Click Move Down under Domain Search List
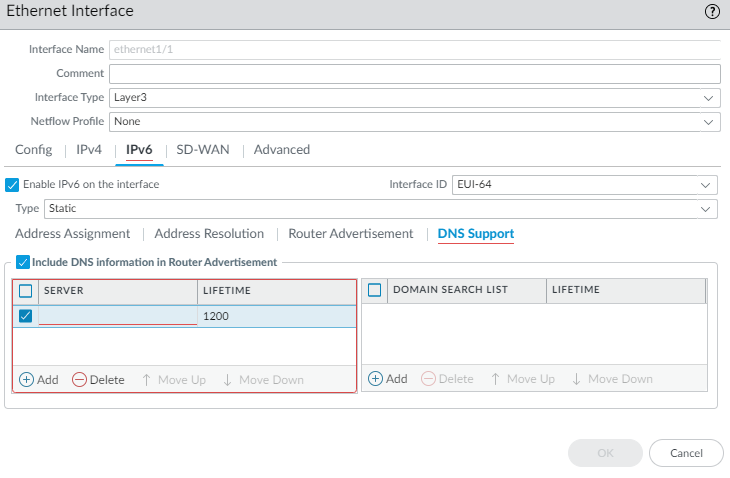This screenshot has height=478, width=730. tap(577, 379)
